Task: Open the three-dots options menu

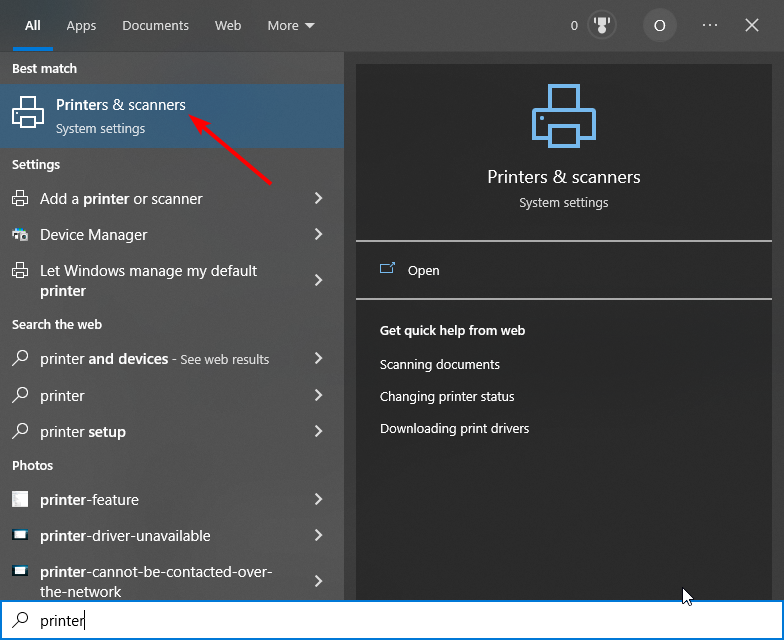Action: [x=710, y=25]
